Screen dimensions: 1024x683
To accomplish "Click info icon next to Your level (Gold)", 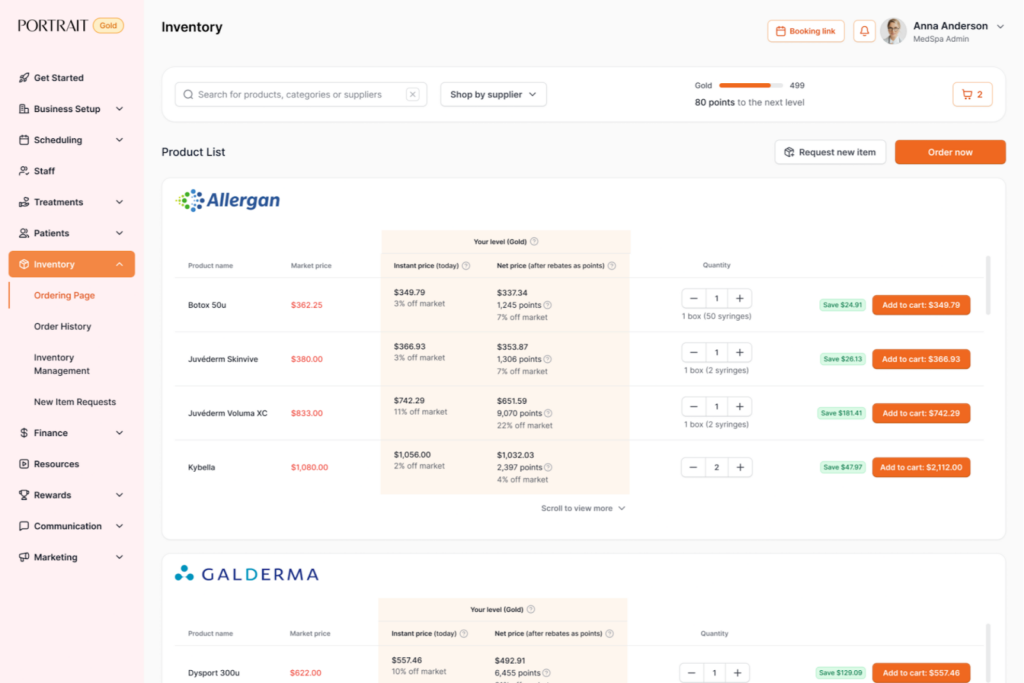I will click(534, 241).
